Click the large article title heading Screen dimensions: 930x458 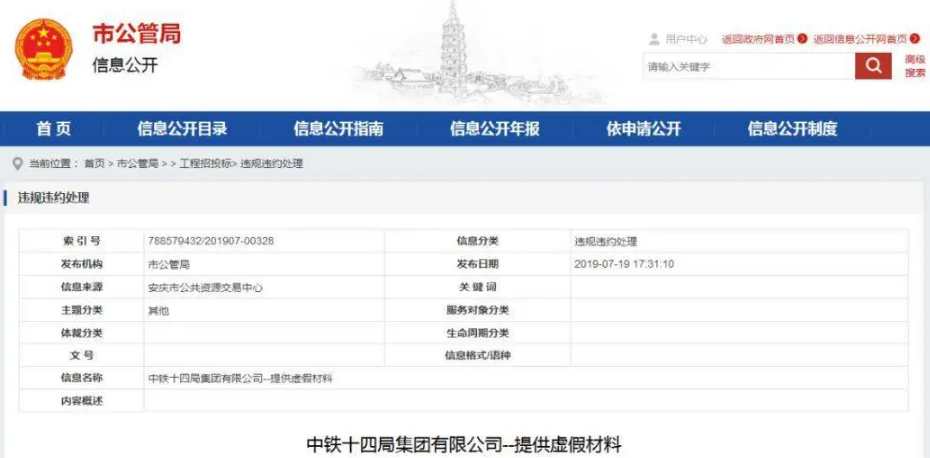click(x=464, y=444)
